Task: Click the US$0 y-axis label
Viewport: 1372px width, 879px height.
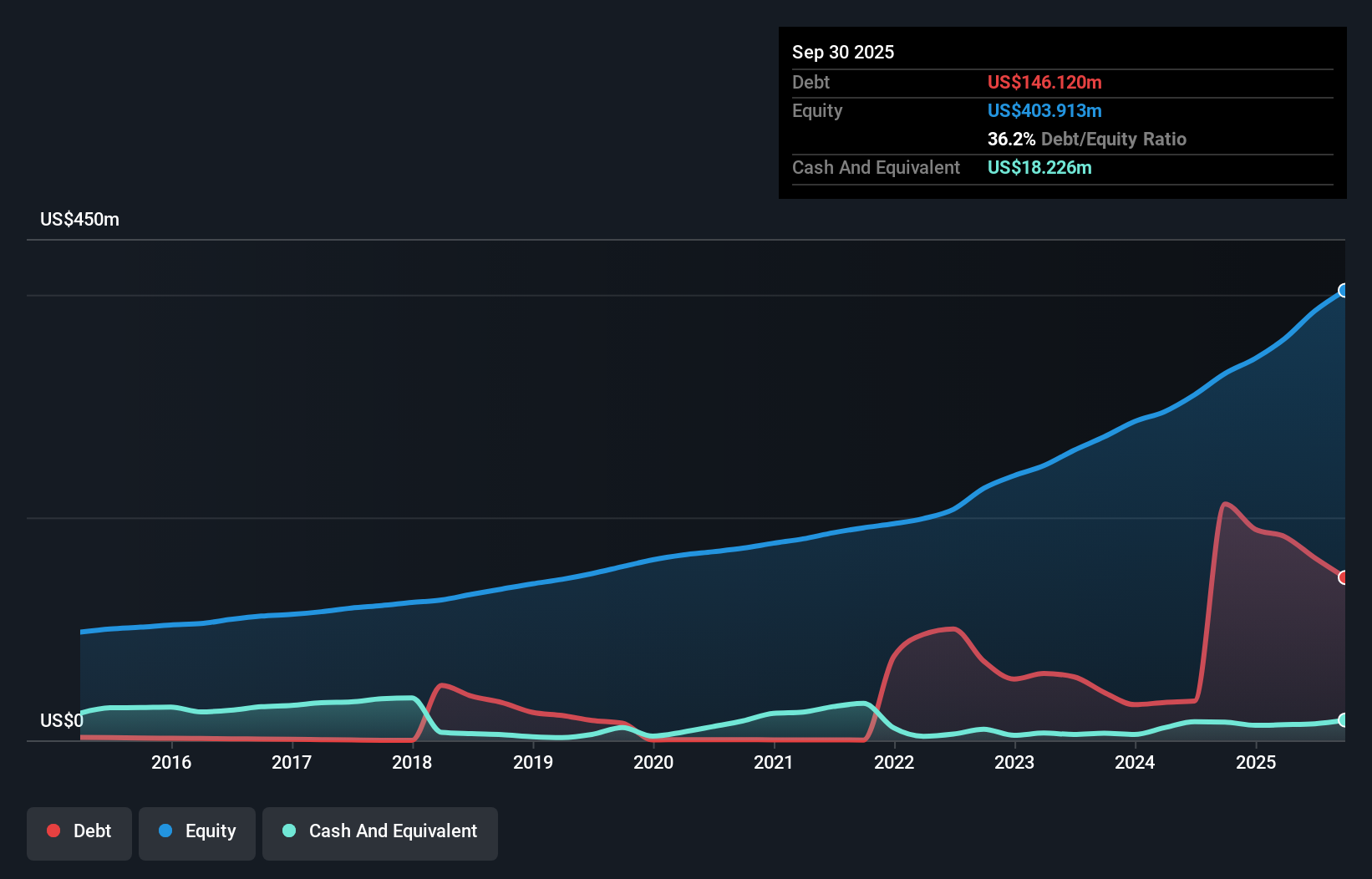Action: (62, 720)
